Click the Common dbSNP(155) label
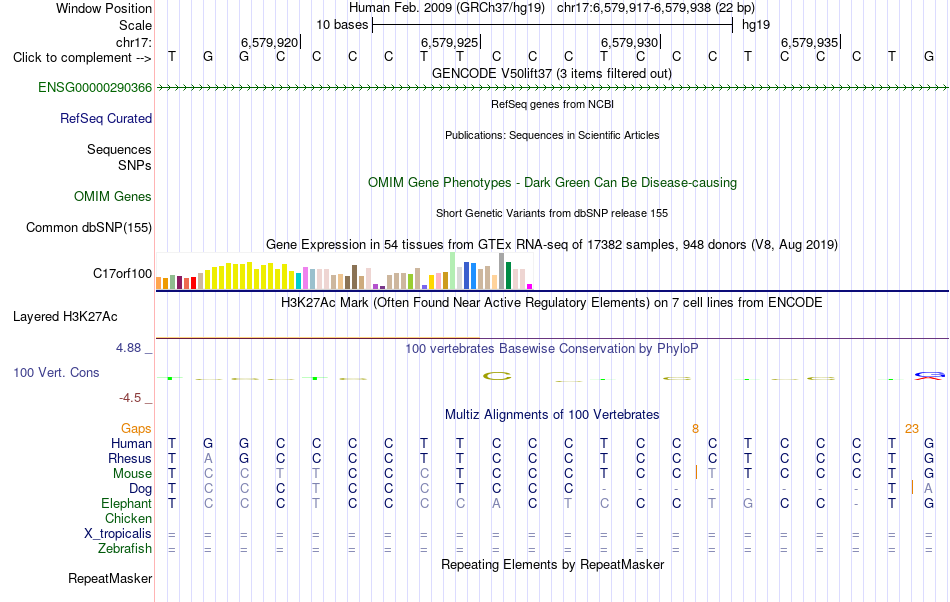950x602 pixels. [x=89, y=228]
